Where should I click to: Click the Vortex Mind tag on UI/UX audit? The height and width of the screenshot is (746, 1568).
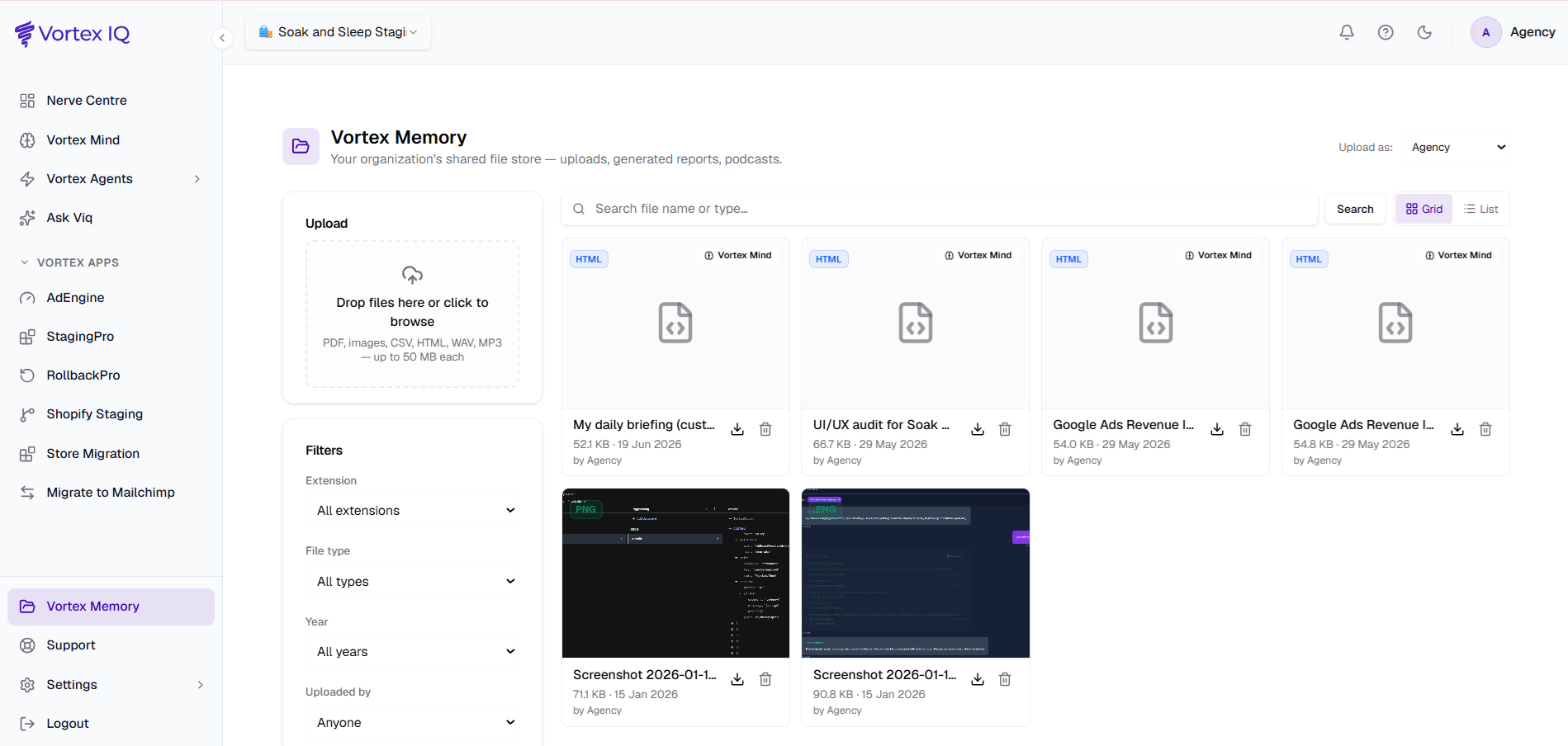click(978, 256)
